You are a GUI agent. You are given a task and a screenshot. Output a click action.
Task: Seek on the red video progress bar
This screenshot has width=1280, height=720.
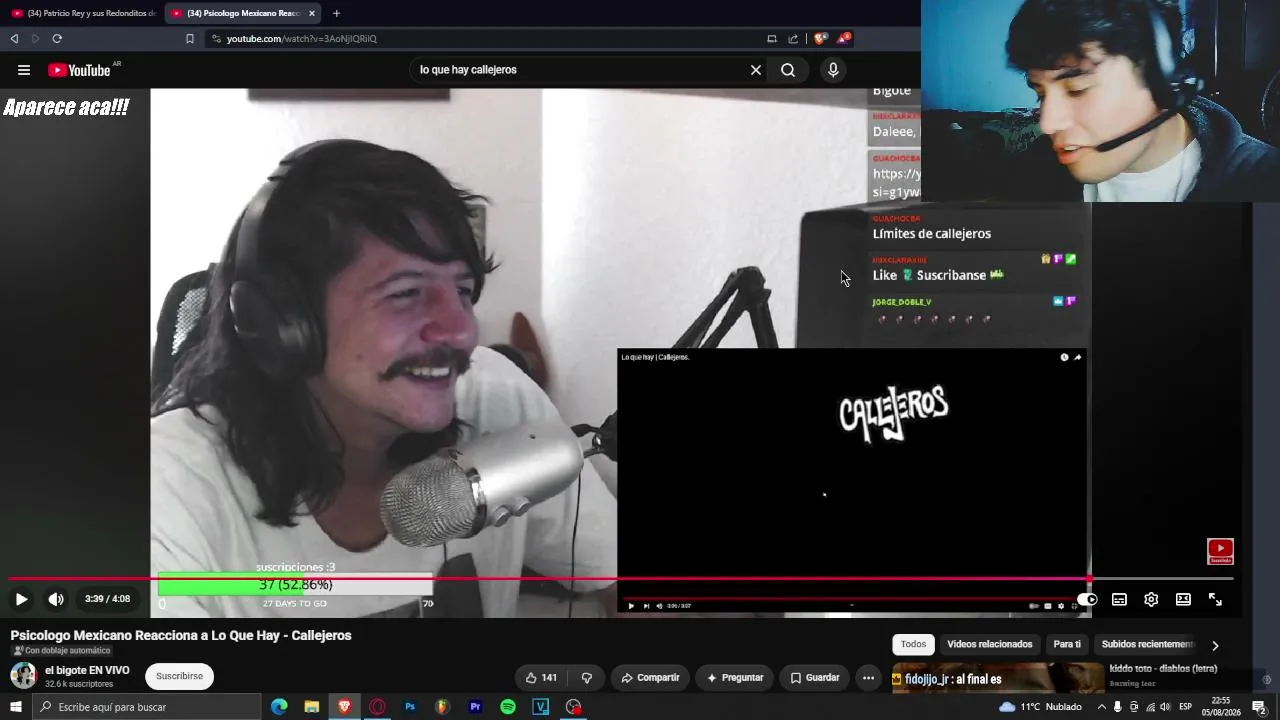pyautogui.click(x=621, y=578)
